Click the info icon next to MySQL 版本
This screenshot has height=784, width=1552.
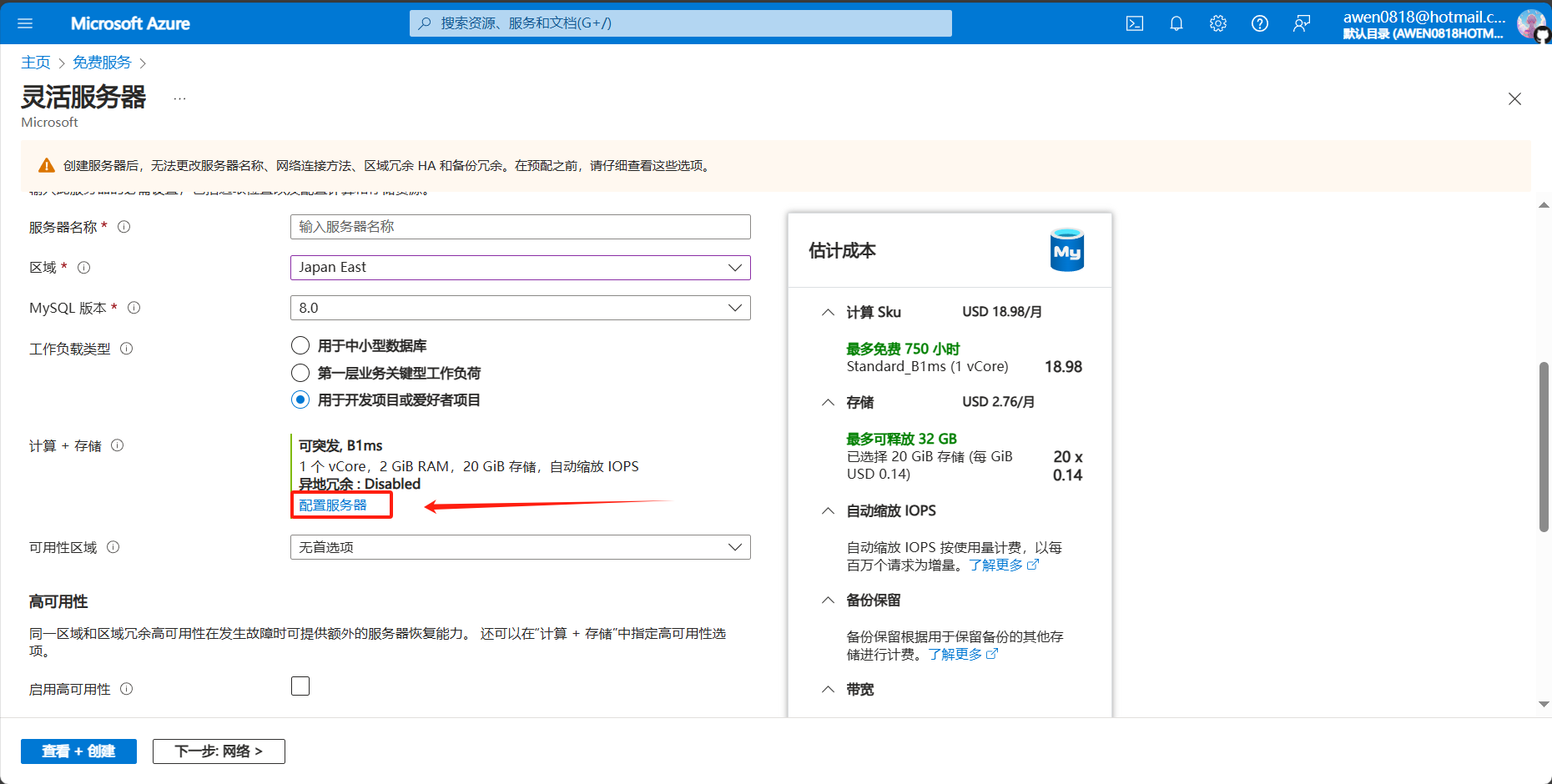coord(134,308)
